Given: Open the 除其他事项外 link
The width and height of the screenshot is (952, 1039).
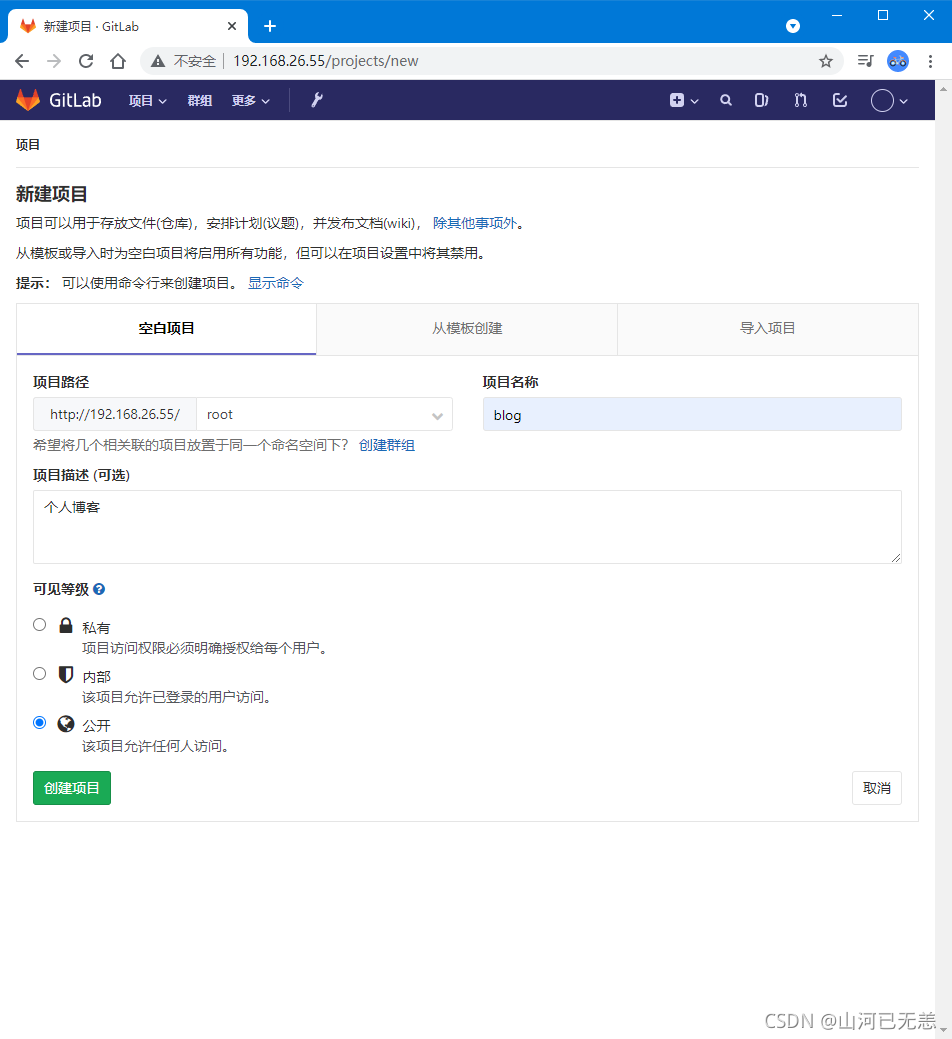Looking at the screenshot, I should tap(474, 223).
